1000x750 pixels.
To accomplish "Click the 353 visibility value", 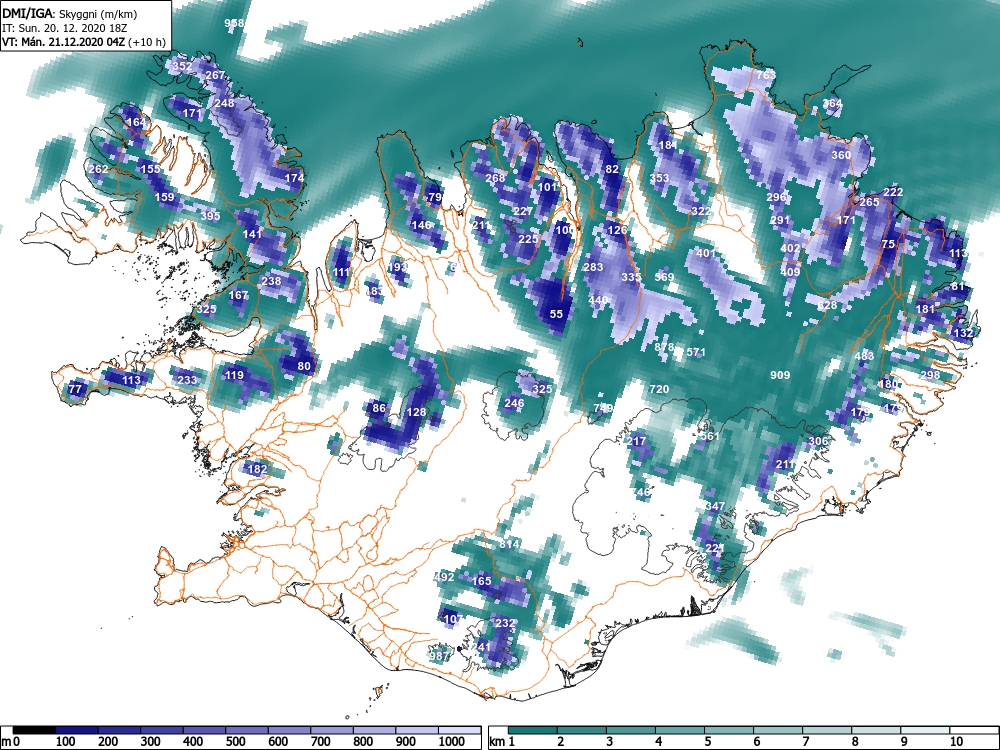I will pos(659,178).
